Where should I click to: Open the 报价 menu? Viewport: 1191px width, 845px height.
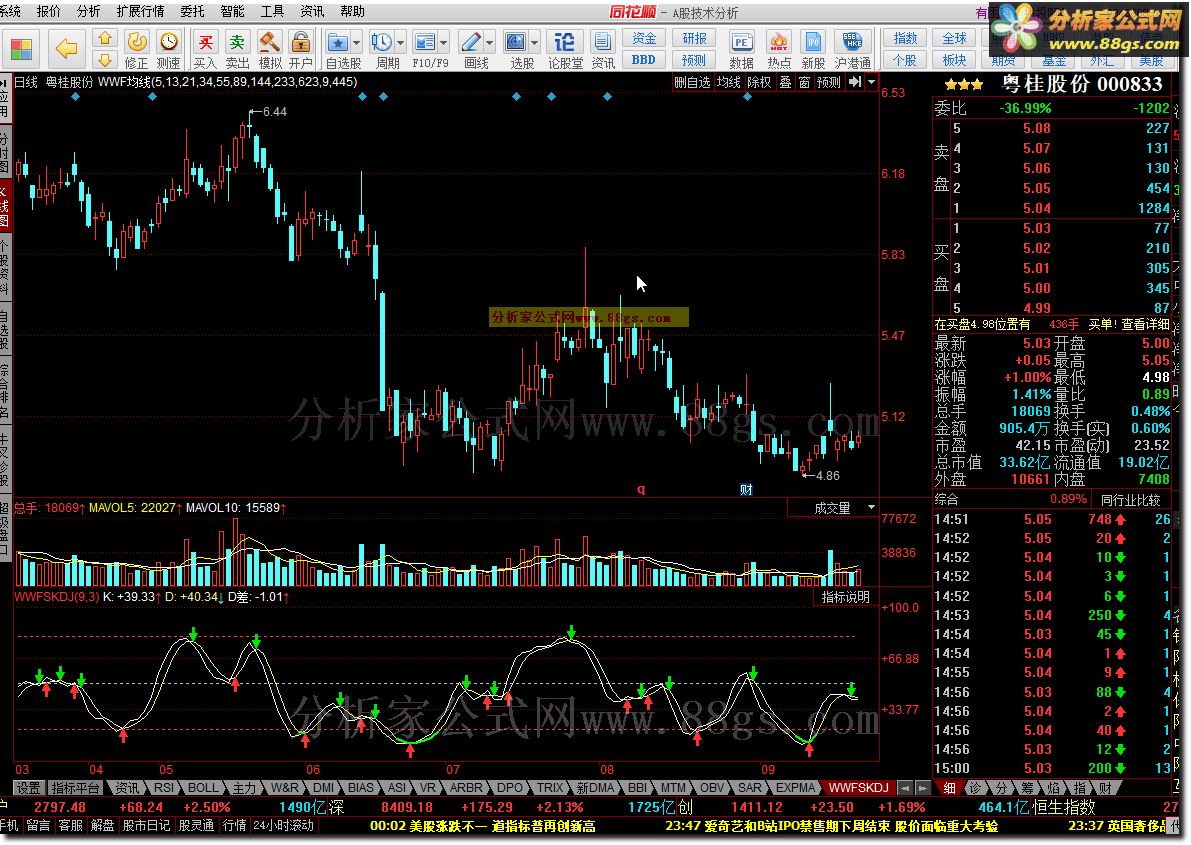point(49,11)
